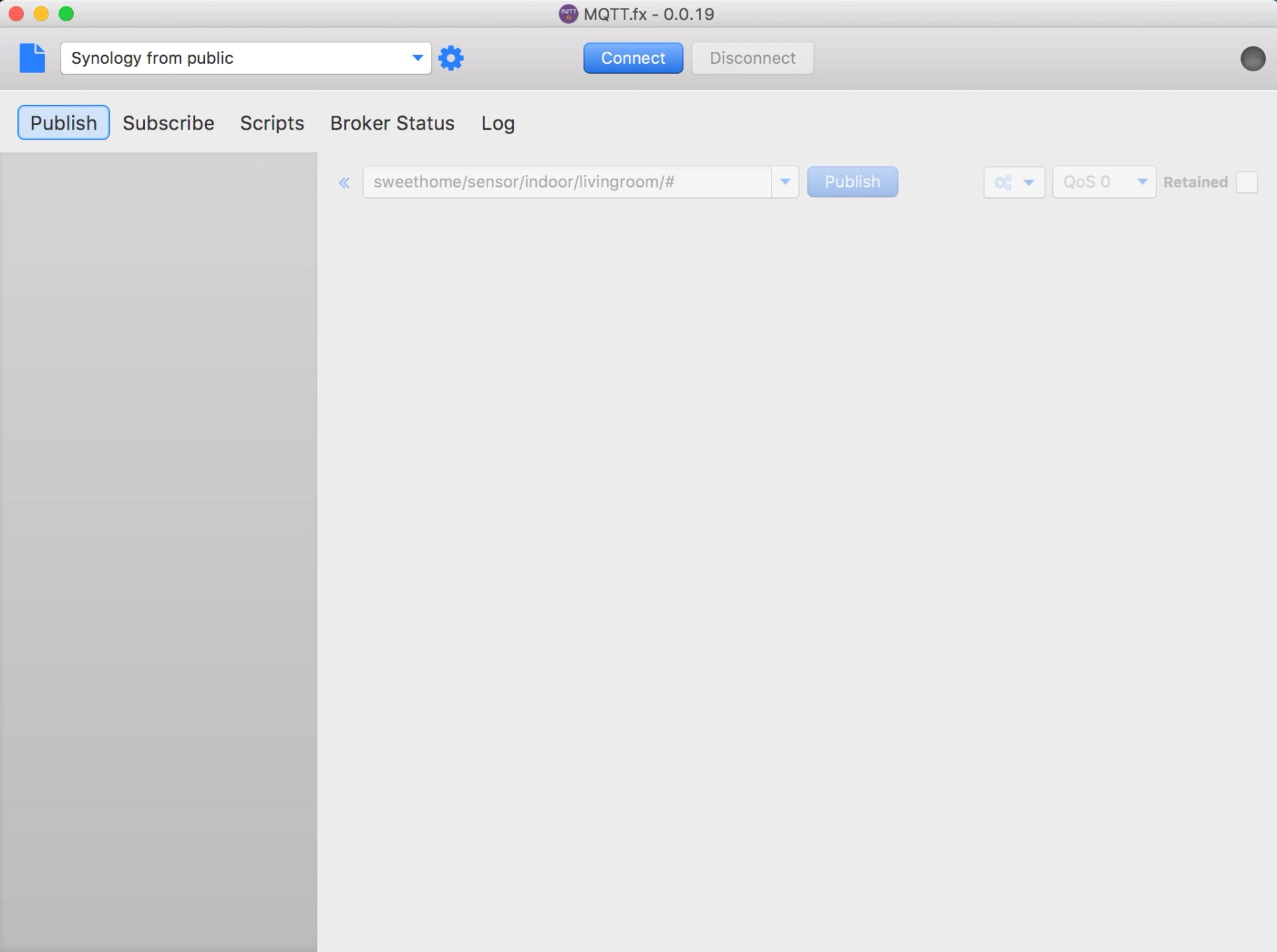Expand the connection profile dropdown
Screen dimensions: 1277x952
coord(417,58)
